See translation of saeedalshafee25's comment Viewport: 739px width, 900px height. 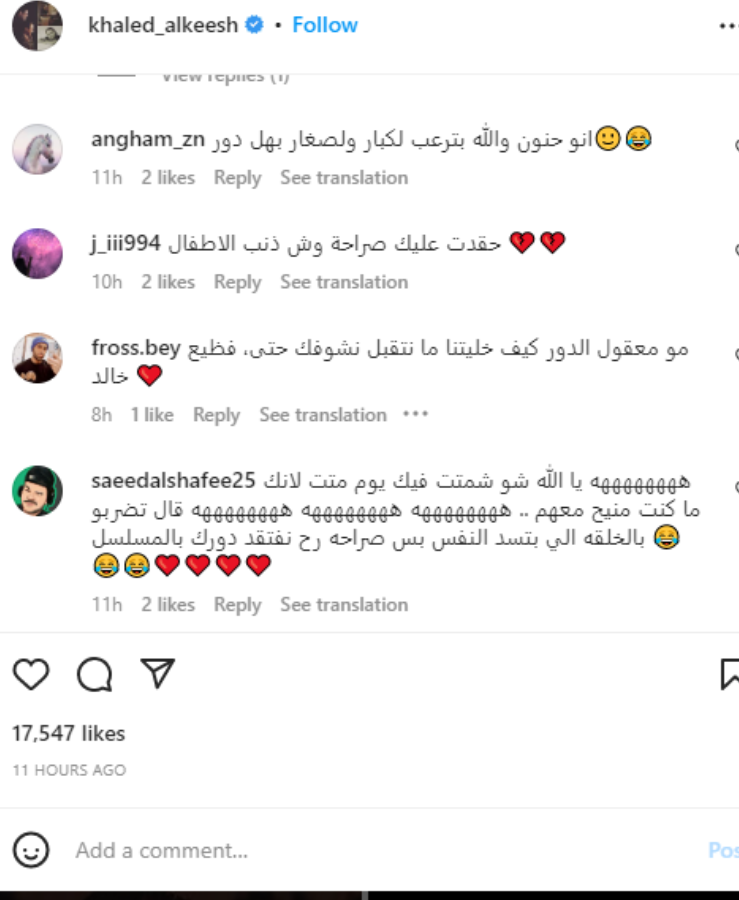pyautogui.click(x=344, y=604)
